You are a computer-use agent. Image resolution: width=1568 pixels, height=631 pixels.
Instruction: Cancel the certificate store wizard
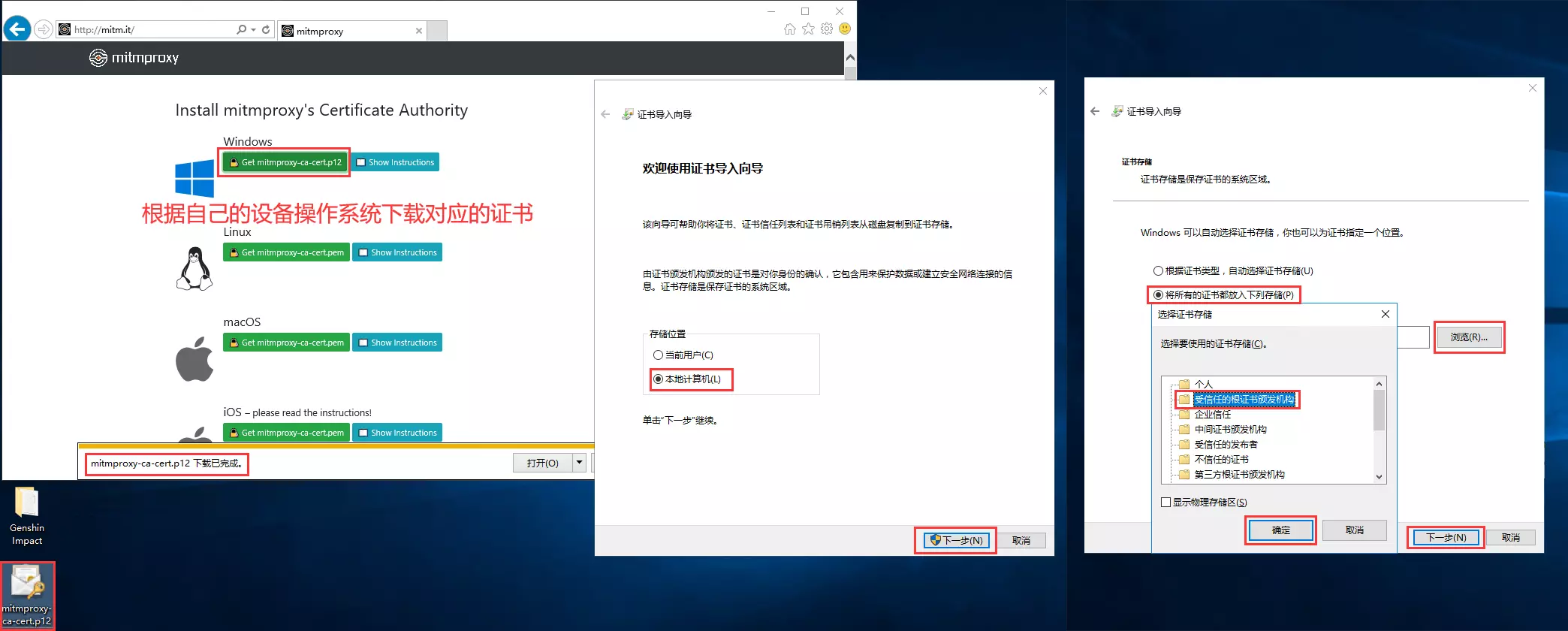1511,537
